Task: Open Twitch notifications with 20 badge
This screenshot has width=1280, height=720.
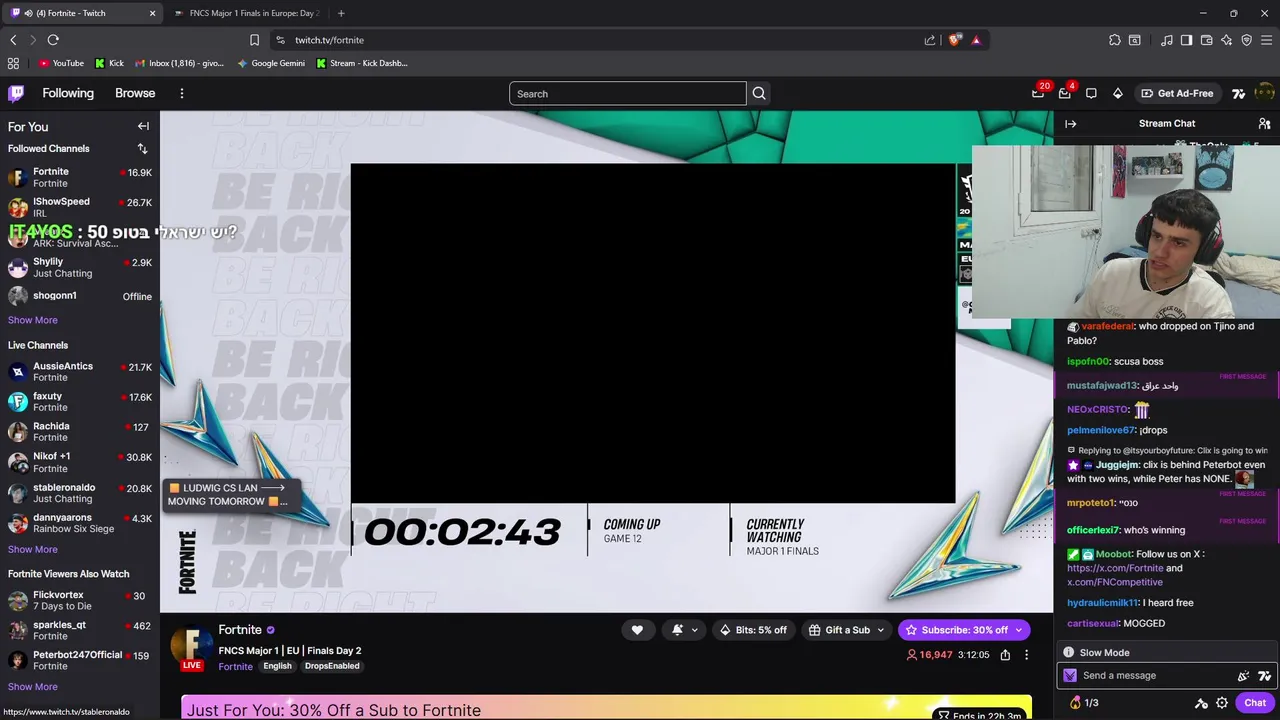Action: click(x=1038, y=93)
